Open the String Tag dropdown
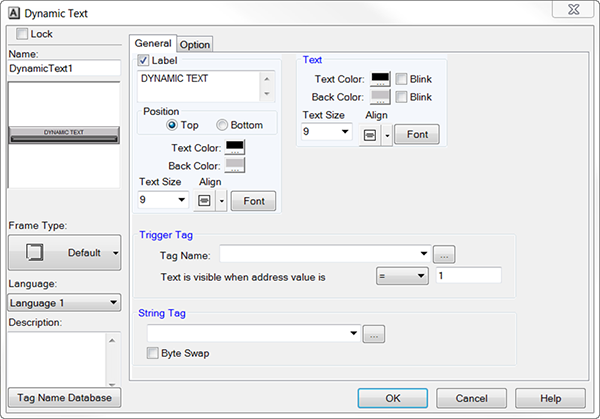This screenshot has width=600, height=419. pyautogui.click(x=353, y=333)
